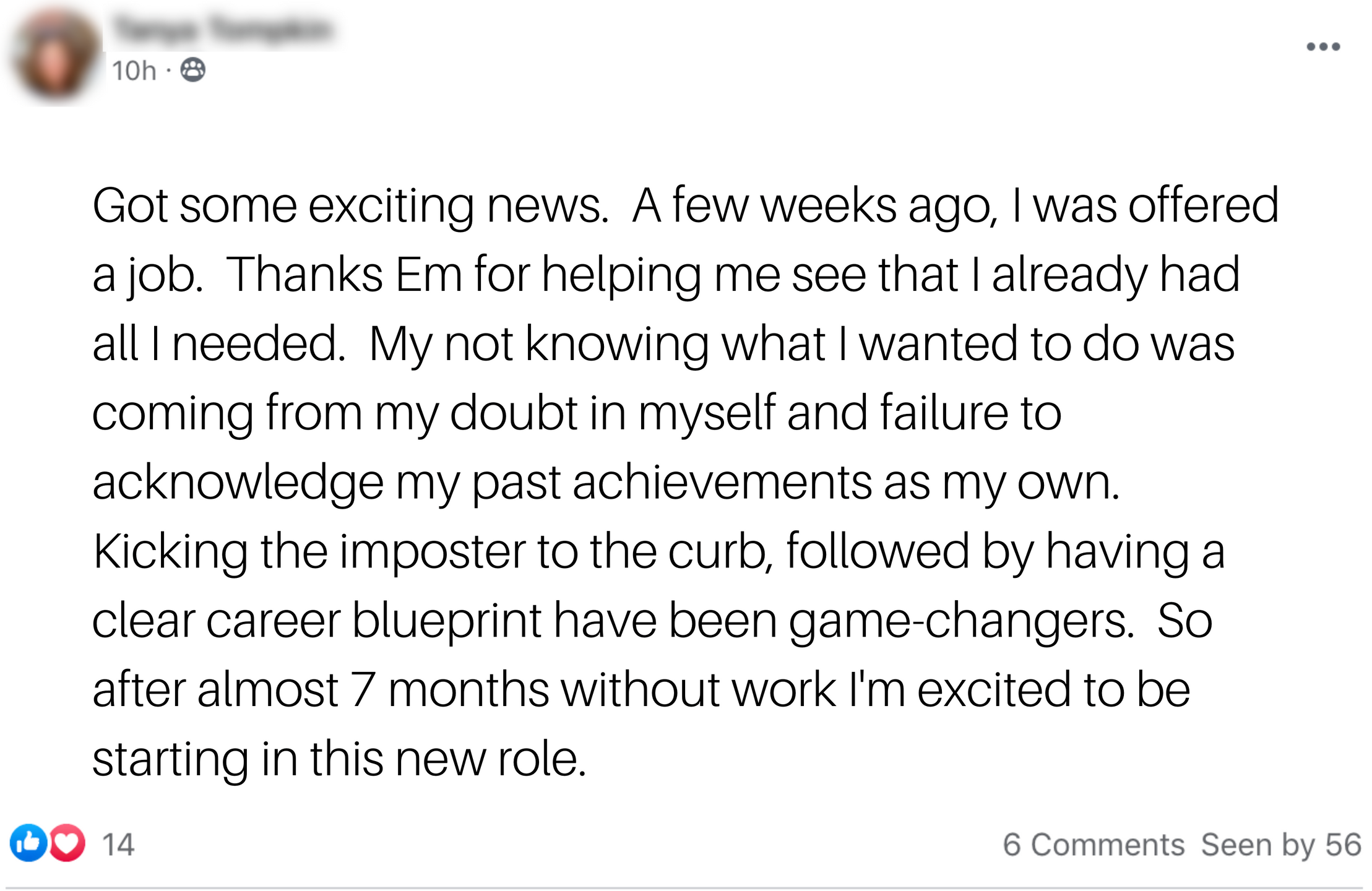1372x891 pixels.
Task: View who reacted via the 14 count
Action: tap(118, 845)
